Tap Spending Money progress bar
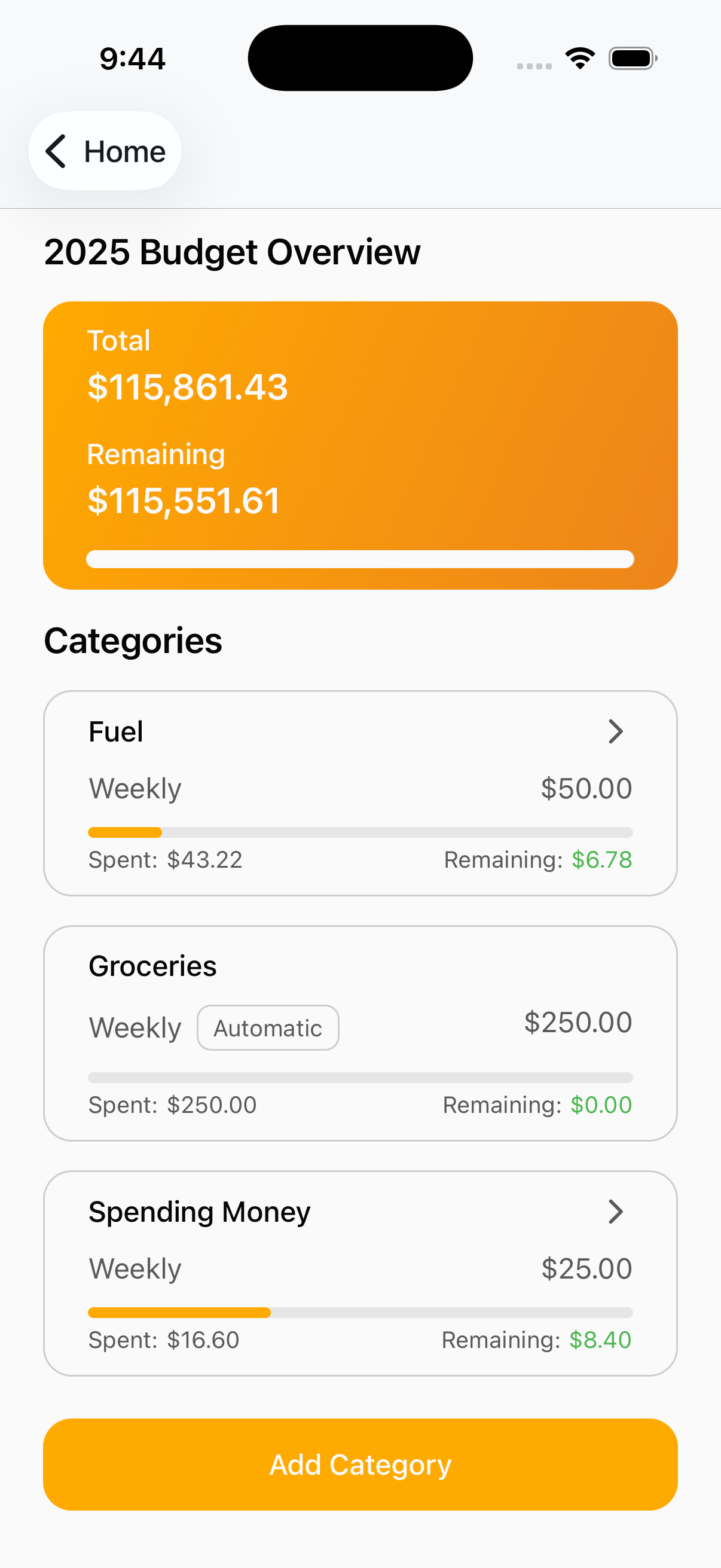Screen dimensions: 721x1568 click(360, 1312)
